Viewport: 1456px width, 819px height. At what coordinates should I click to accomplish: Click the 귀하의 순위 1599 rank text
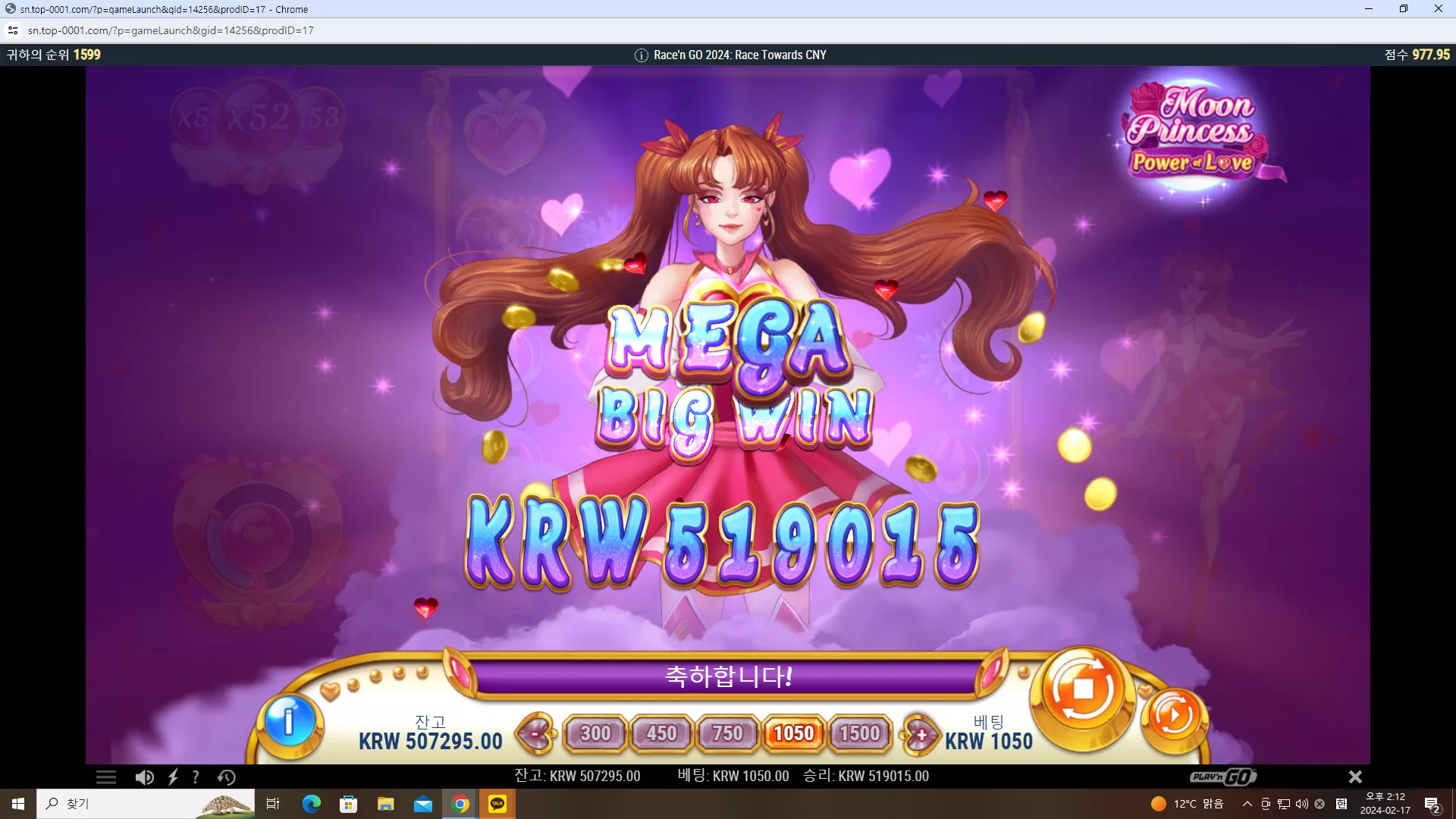click(54, 55)
